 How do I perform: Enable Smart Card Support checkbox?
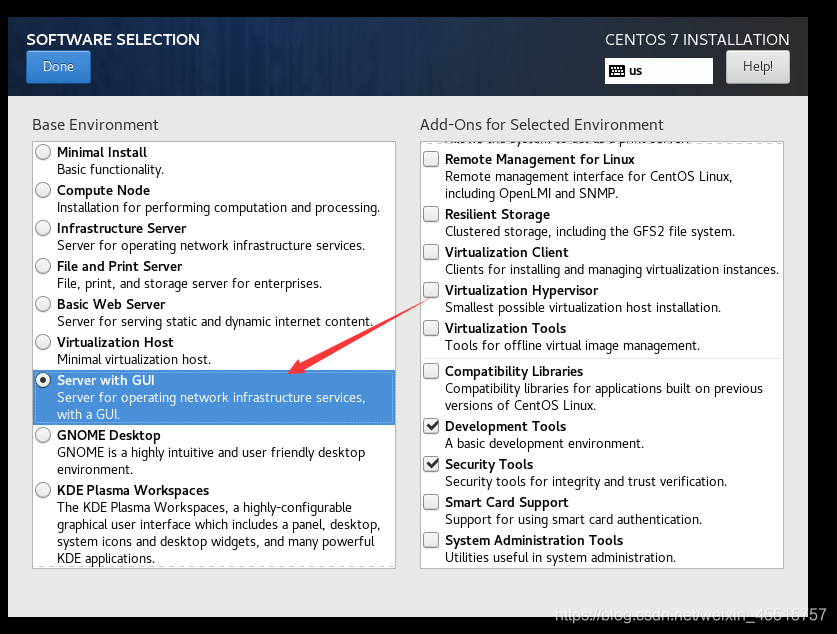431,502
